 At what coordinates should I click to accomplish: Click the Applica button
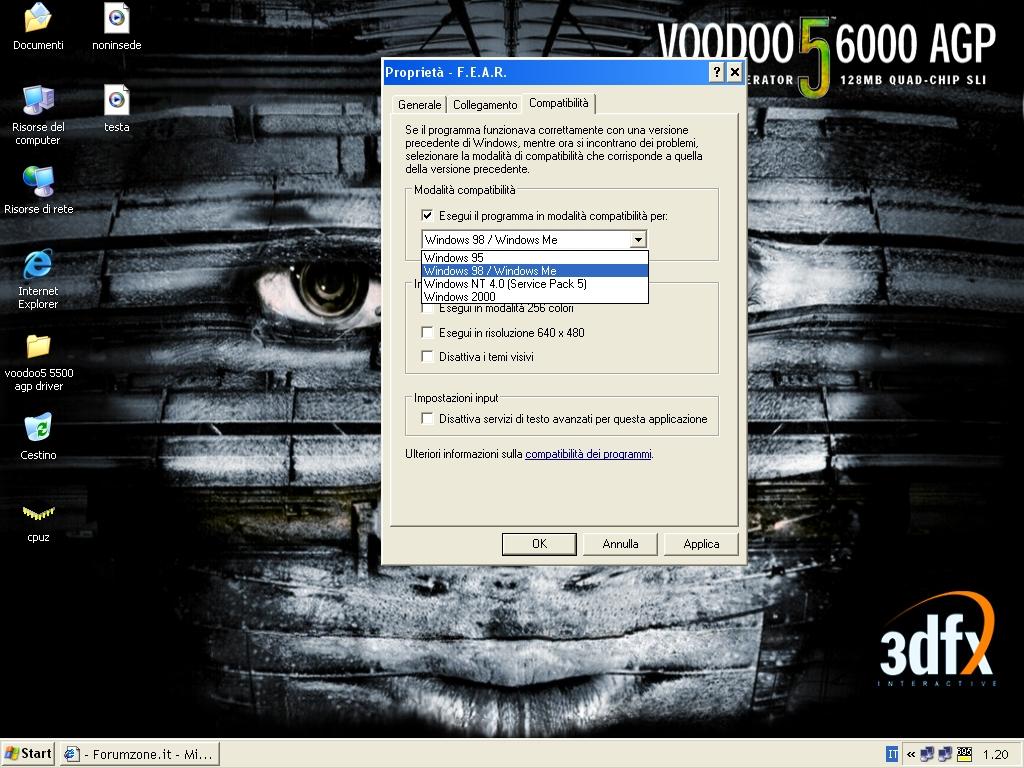coord(701,544)
